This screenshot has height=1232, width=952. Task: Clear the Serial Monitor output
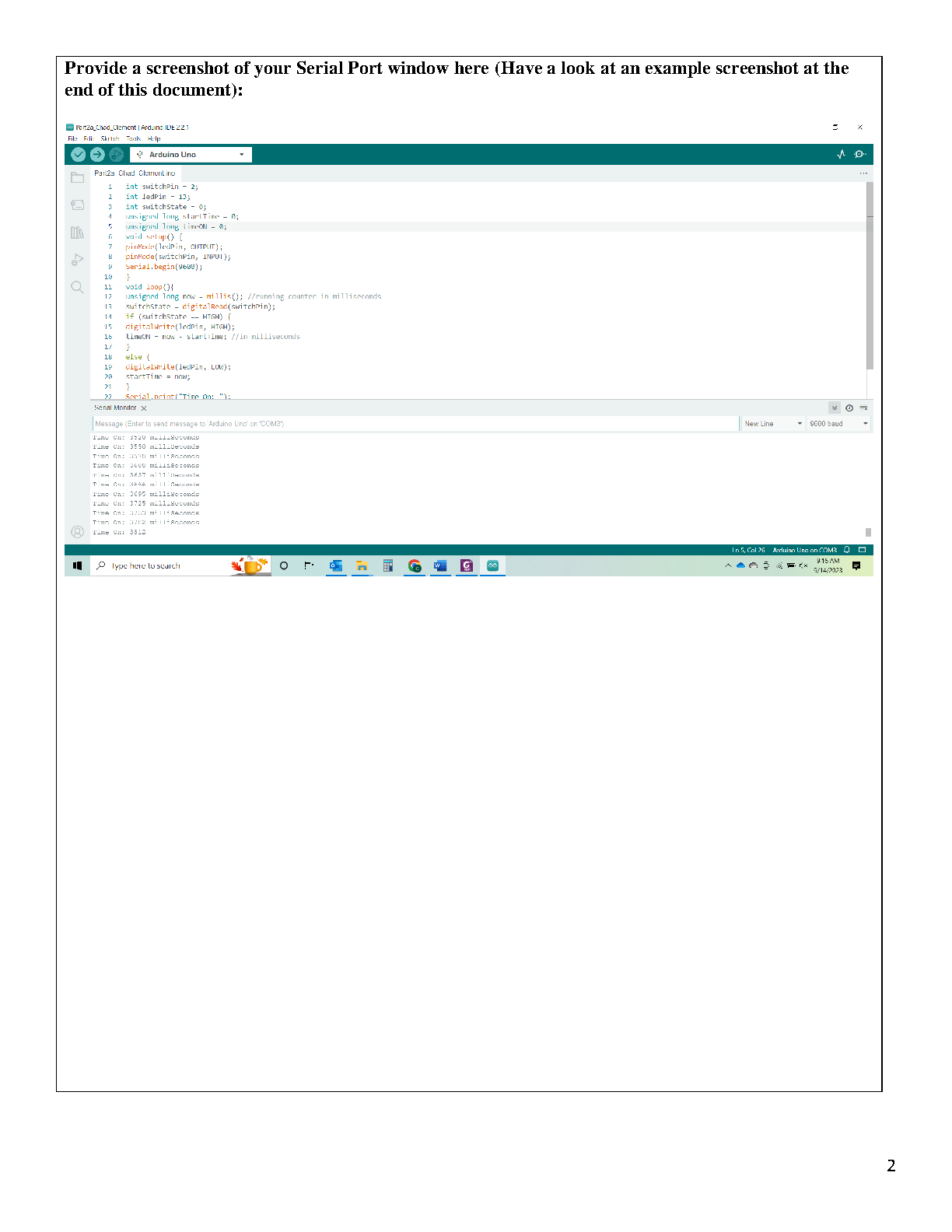coord(863,408)
